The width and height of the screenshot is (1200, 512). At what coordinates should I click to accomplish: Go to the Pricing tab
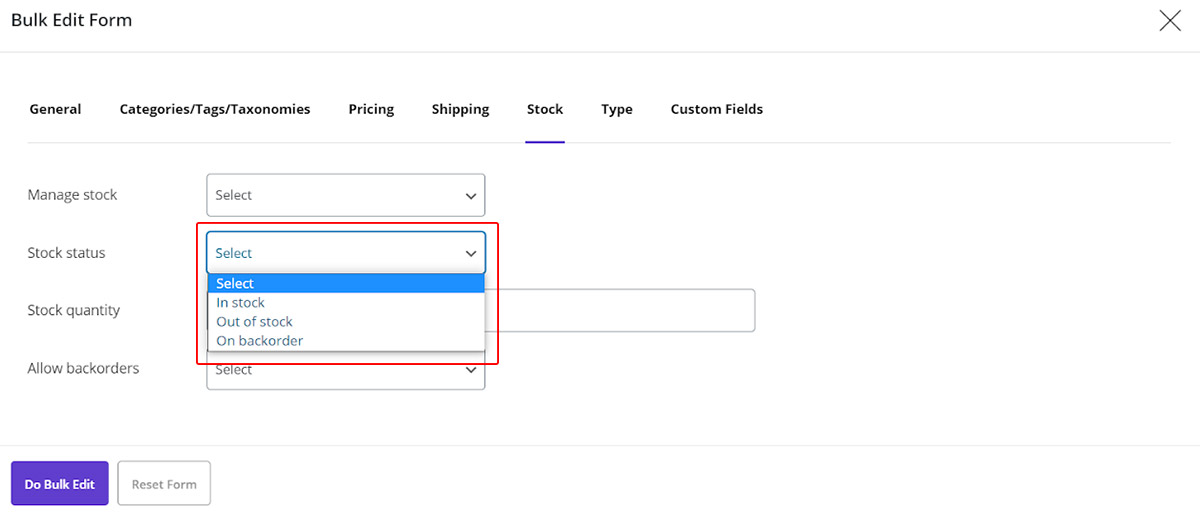[x=371, y=109]
